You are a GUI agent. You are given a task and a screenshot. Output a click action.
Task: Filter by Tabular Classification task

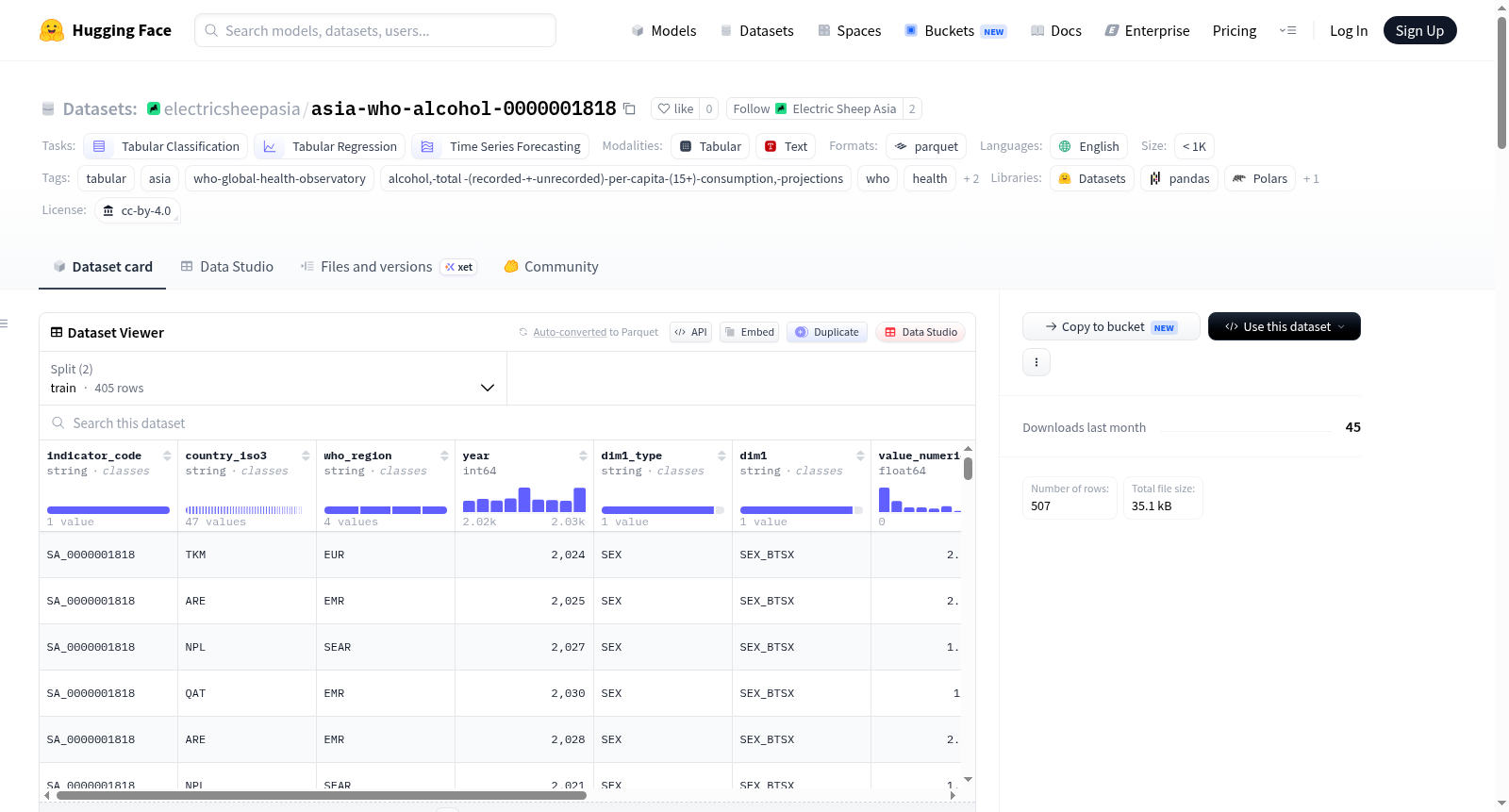[166, 146]
